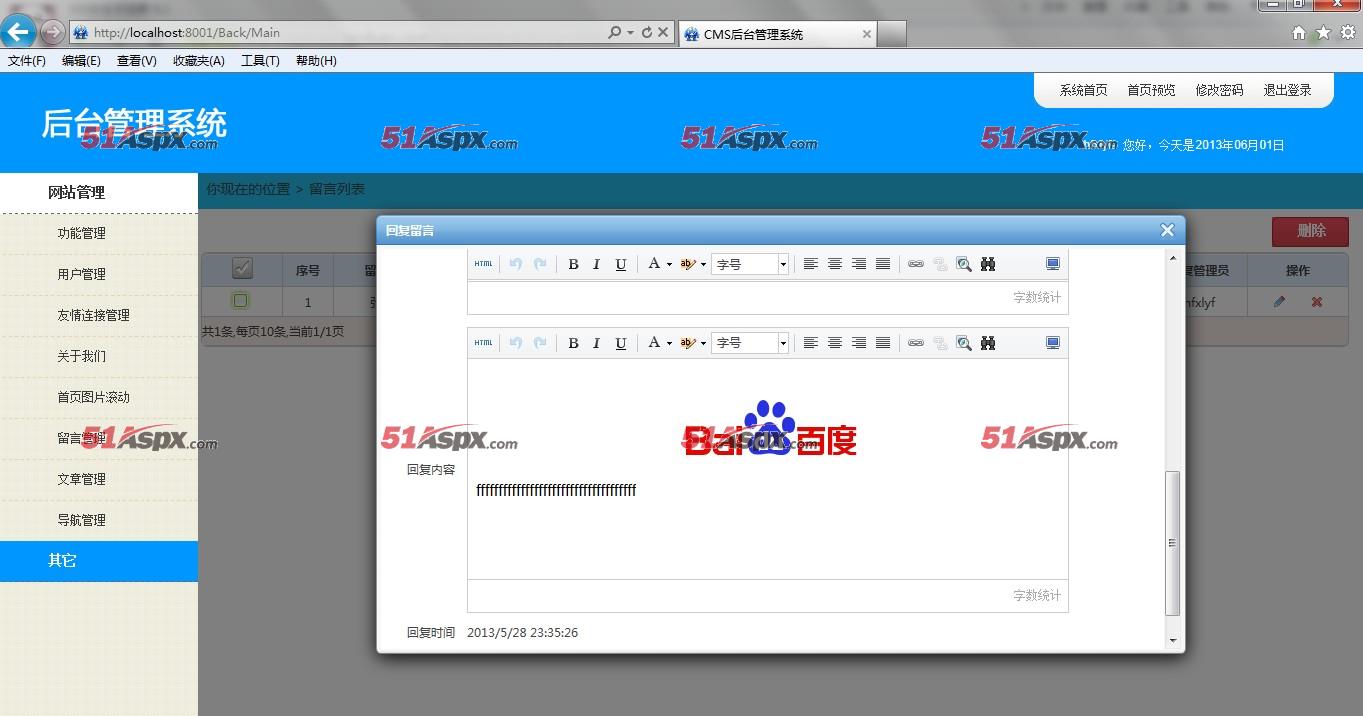This screenshot has height=716, width=1363.
Task: Pick font color A in upper editor
Action: click(x=654, y=264)
